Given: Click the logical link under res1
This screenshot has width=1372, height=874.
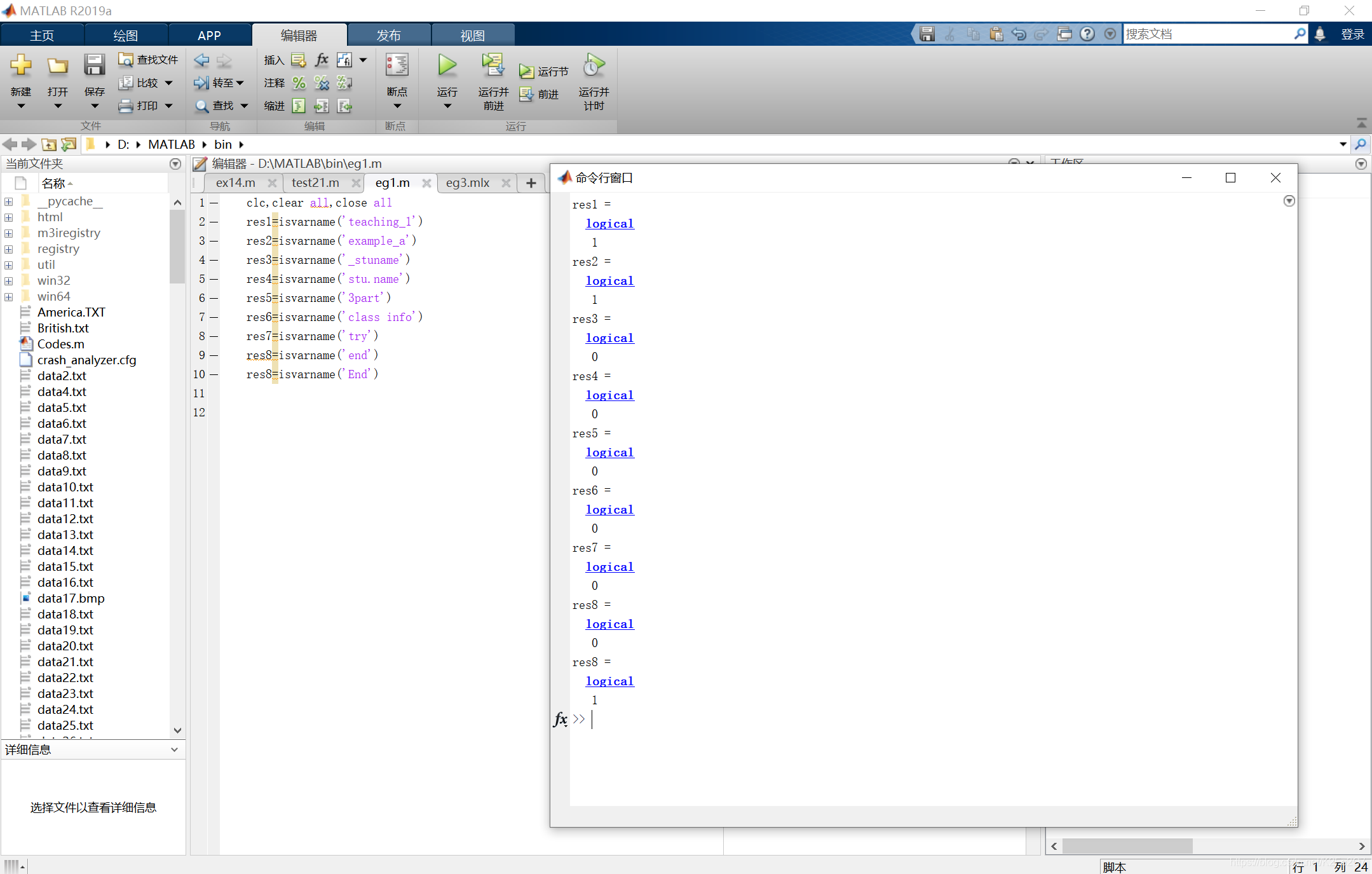Looking at the screenshot, I should (609, 224).
